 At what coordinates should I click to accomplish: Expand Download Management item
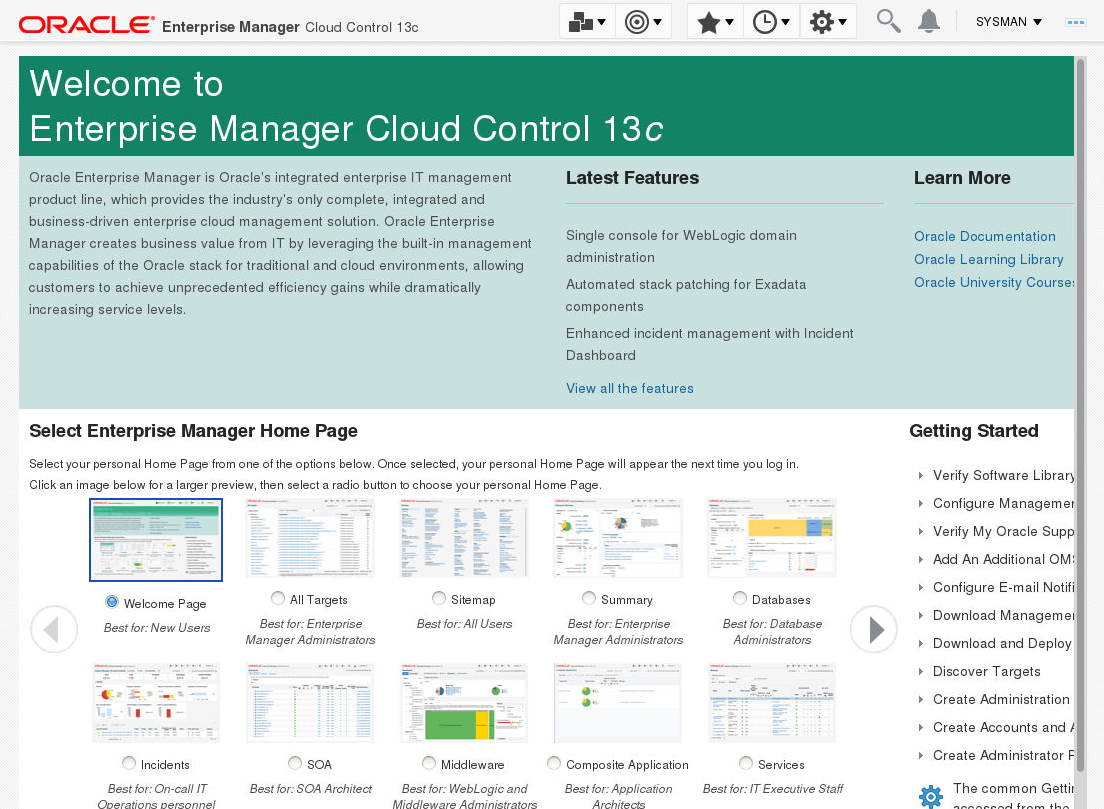(921, 615)
